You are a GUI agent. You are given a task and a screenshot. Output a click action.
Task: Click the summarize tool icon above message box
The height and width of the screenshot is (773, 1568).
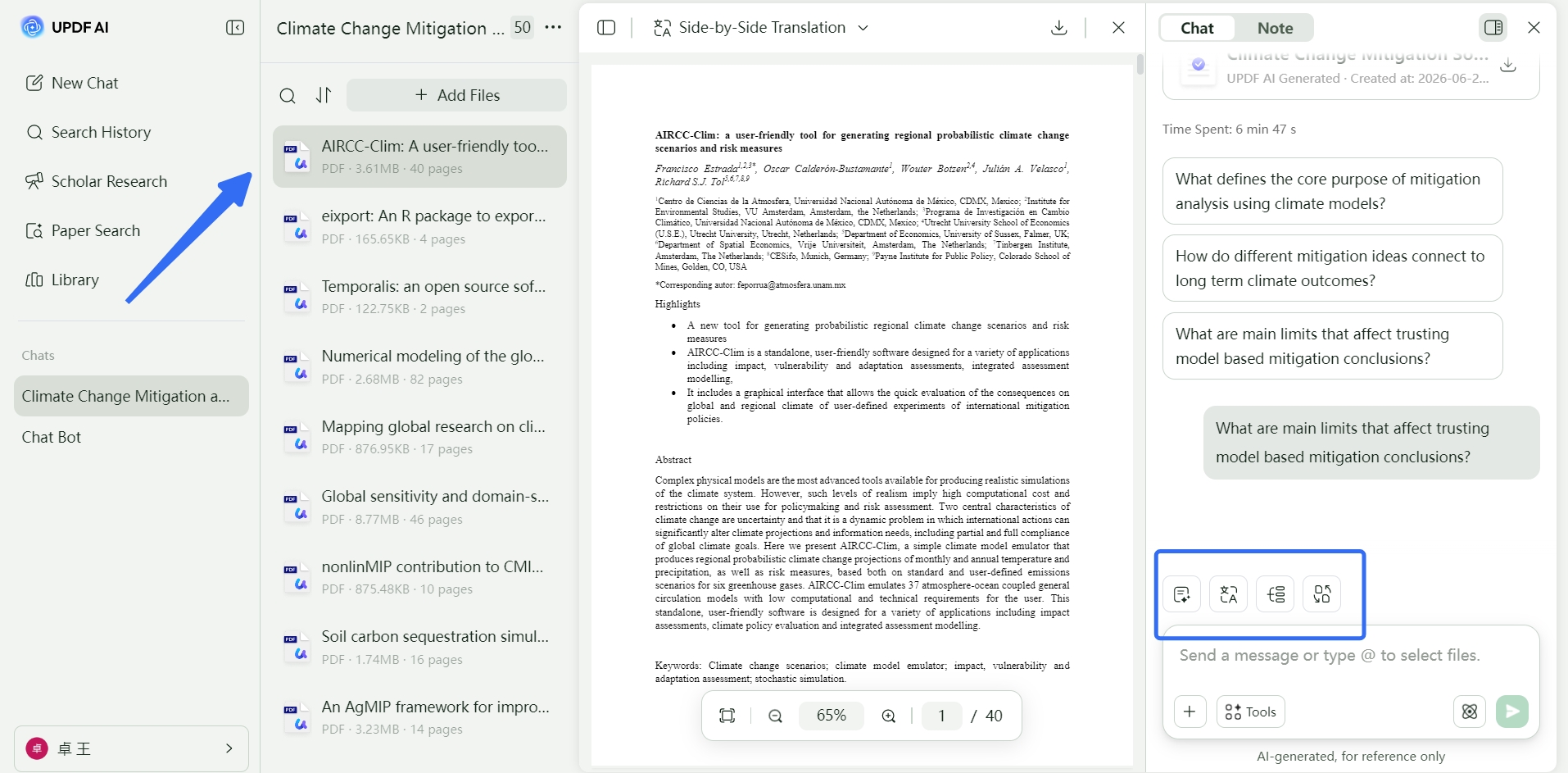[1181, 594]
